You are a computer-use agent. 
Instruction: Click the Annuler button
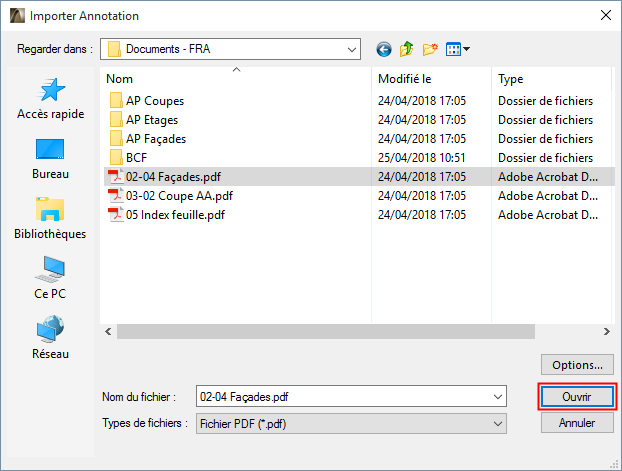click(576, 423)
